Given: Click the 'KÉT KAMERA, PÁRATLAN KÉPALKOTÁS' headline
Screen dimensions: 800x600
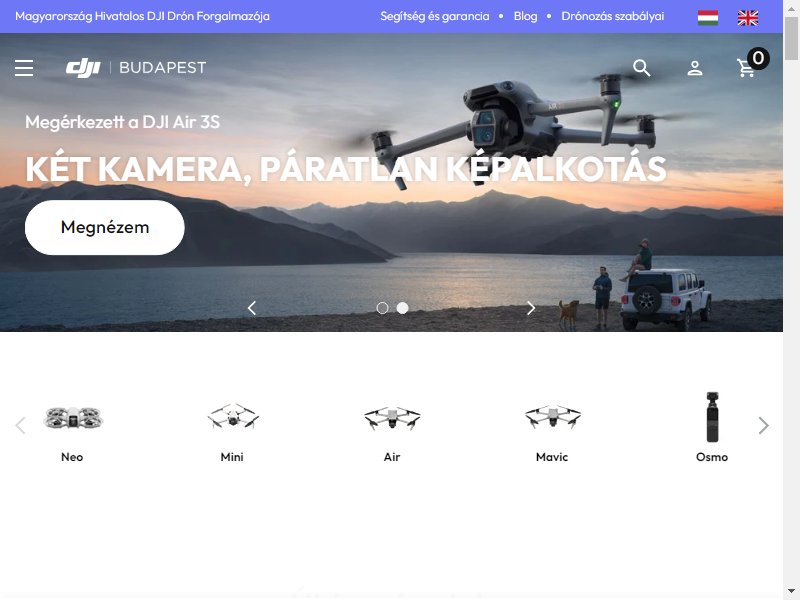Looking at the screenshot, I should (x=346, y=169).
